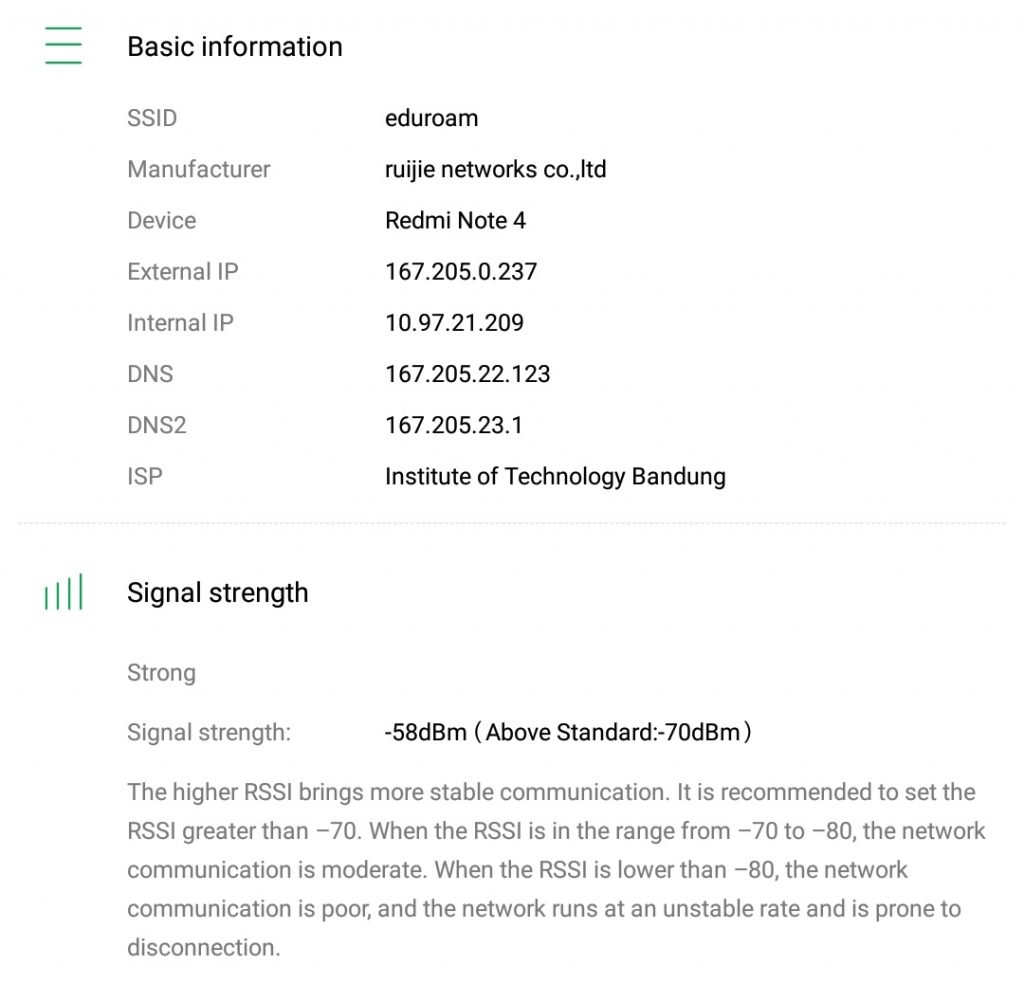Click the SSID field label
1024x983 pixels.
[x=152, y=118]
